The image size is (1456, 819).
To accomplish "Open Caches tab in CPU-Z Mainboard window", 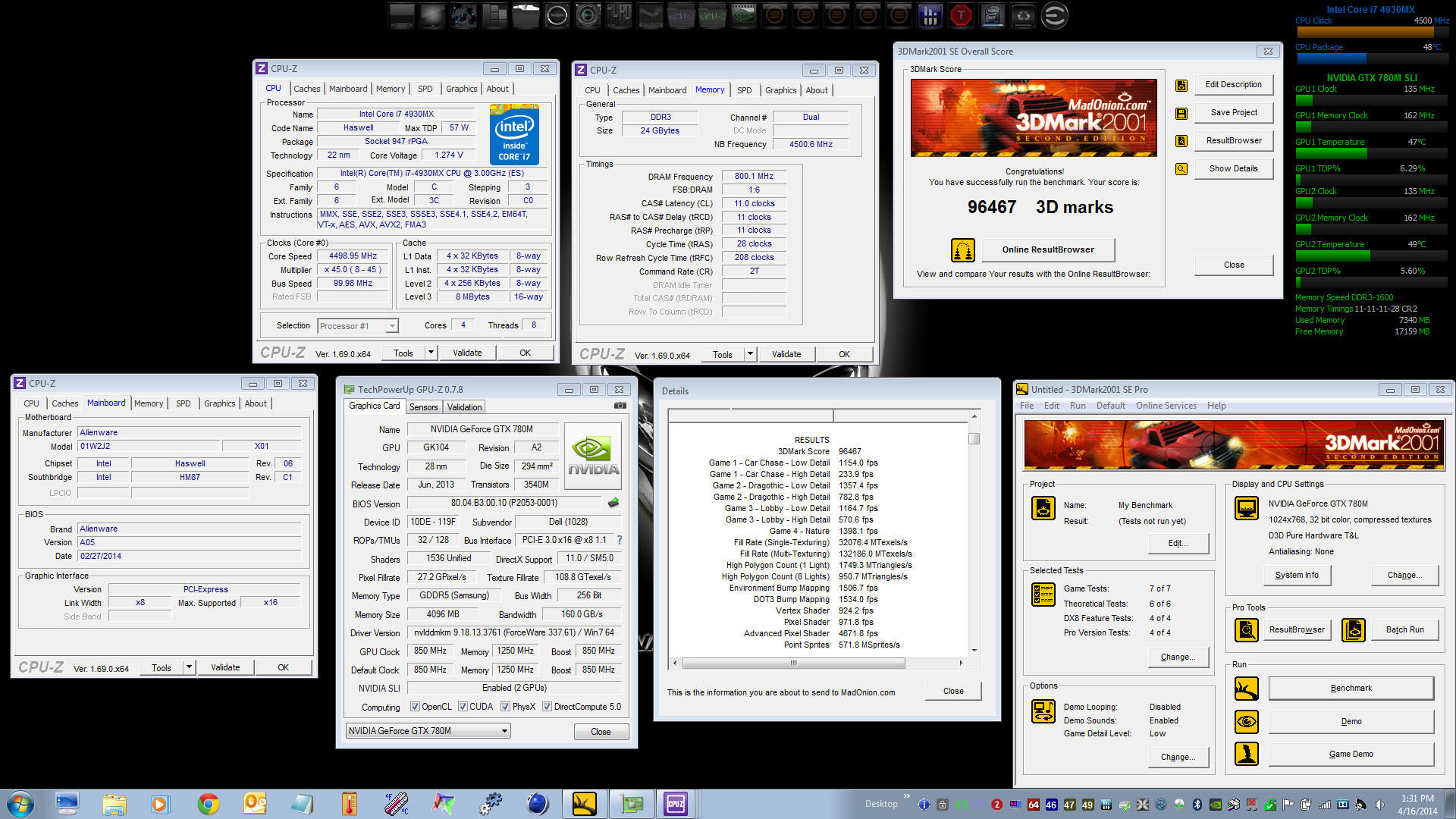I will [x=64, y=403].
